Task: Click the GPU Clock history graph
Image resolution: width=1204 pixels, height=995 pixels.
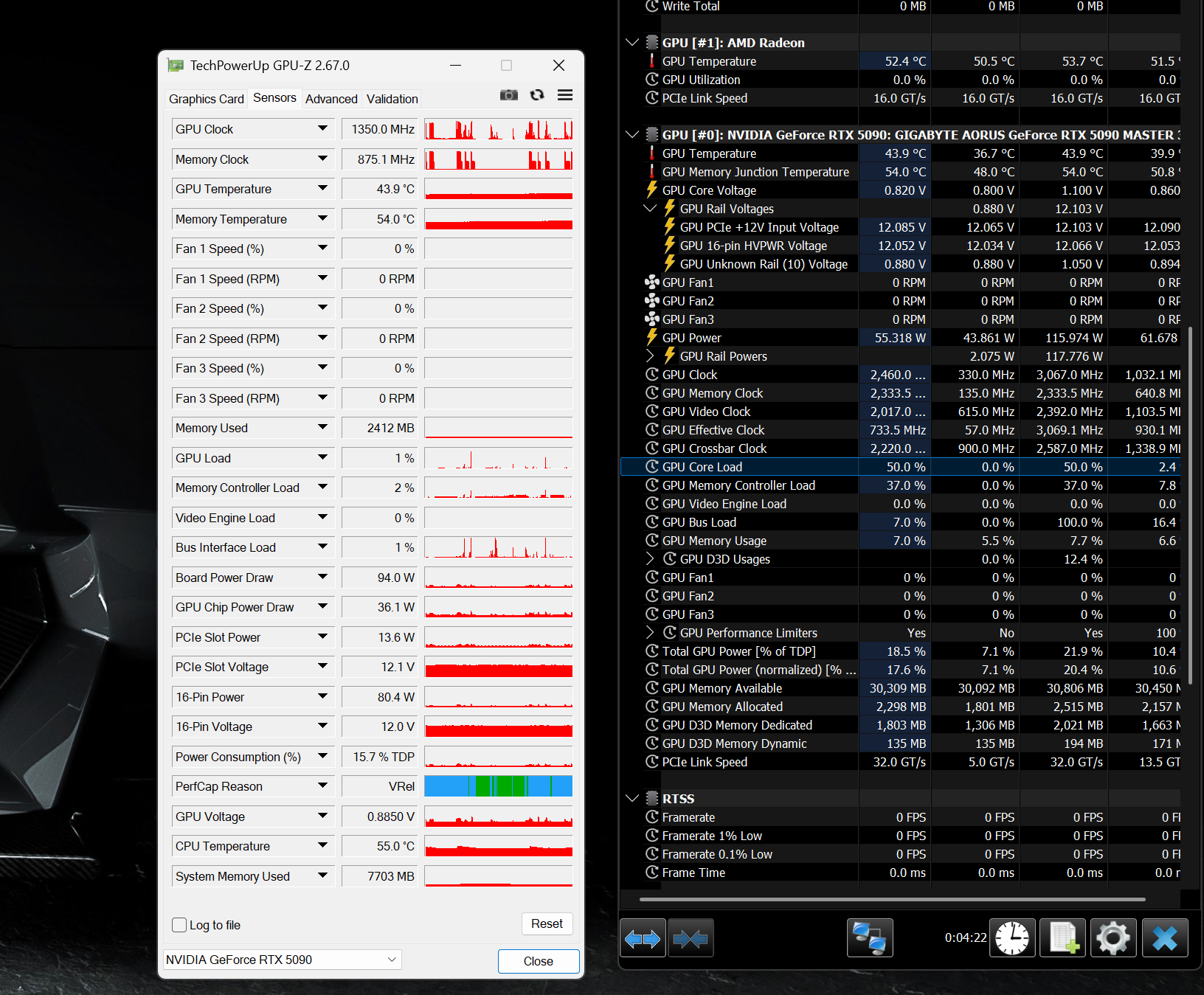Action: [499, 129]
